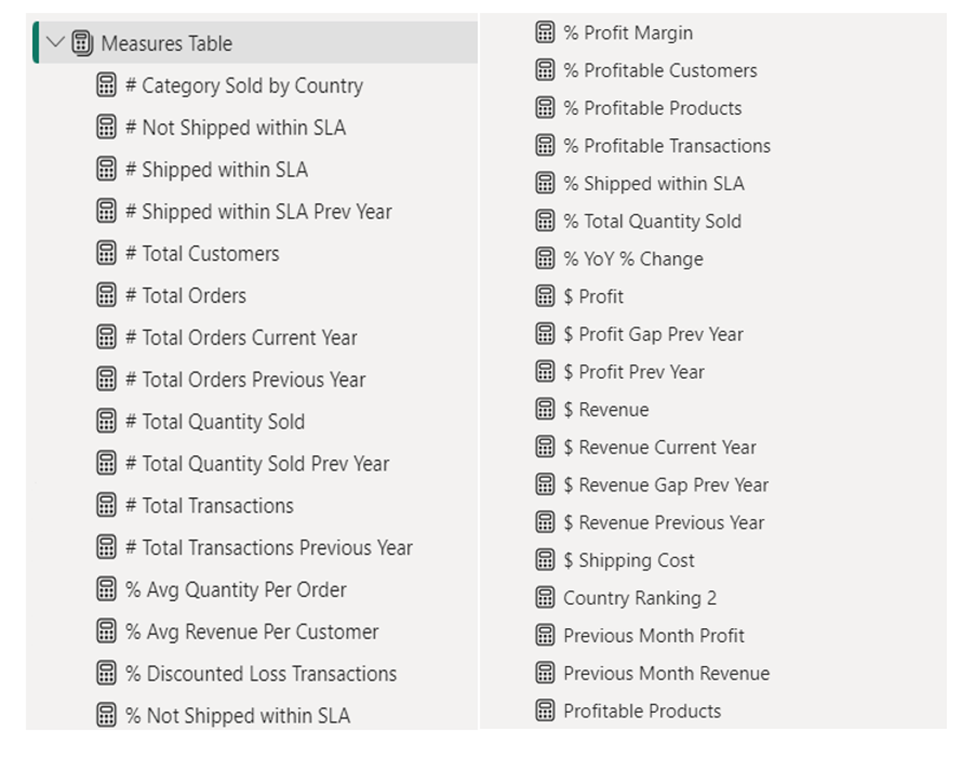Image resolution: width=975 pixels, height=757 pixels.
Task: Click the measure icon next to $ Profit
Action: [545, 296]
